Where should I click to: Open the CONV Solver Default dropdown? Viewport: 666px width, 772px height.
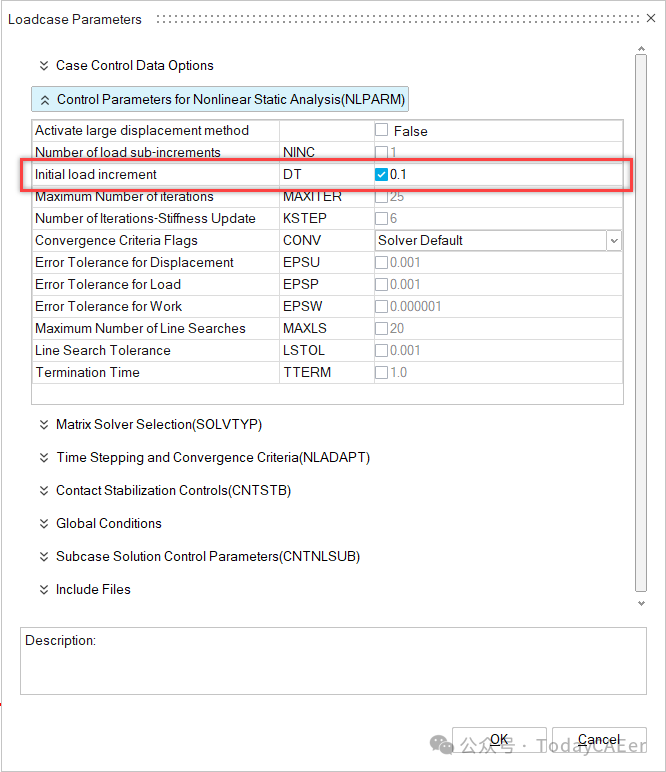614,241
